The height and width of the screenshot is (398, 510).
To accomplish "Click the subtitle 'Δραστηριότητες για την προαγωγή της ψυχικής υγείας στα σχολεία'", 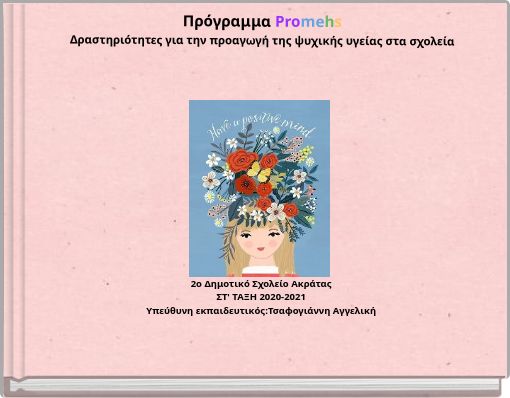I will tap(262, 42).
